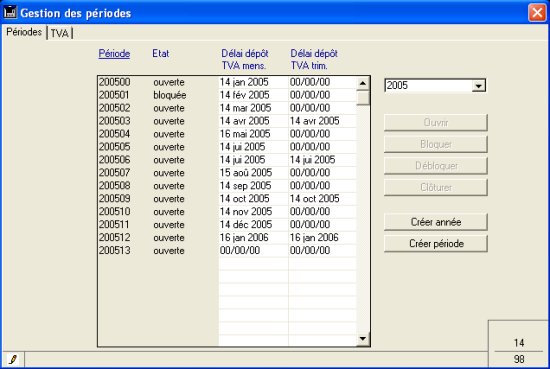Click the value 98 in bottom-right panel
Image resolution: width=550 pixels, height=369 pixels.
tap(519, 360)
